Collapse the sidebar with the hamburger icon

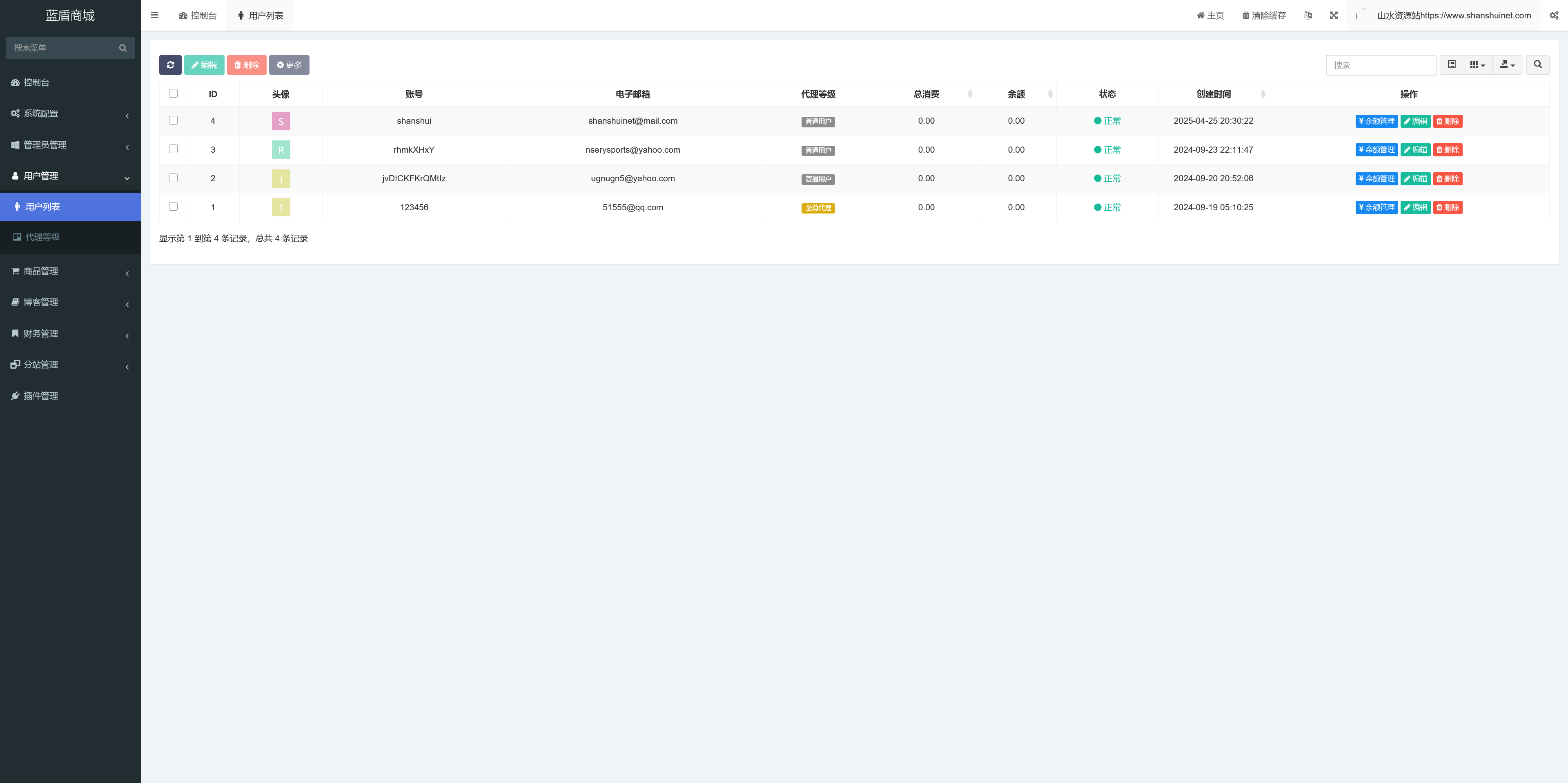click(155, 15)
